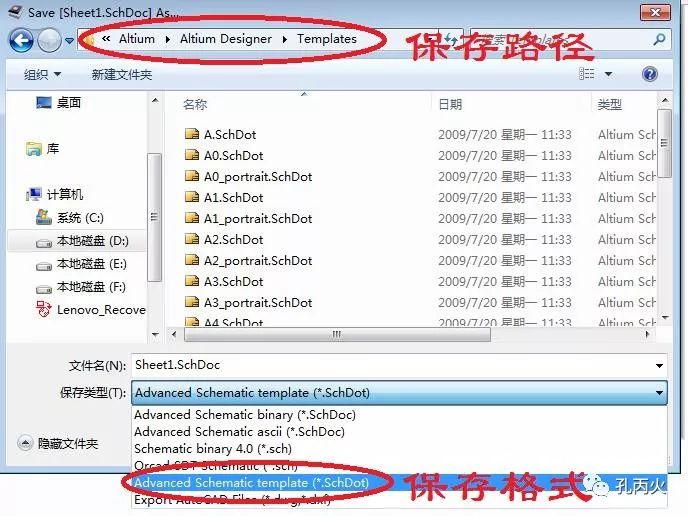Expand the 文件名 history dropdown arrow
The image size is (688, 516).
[x=659, y=366]
